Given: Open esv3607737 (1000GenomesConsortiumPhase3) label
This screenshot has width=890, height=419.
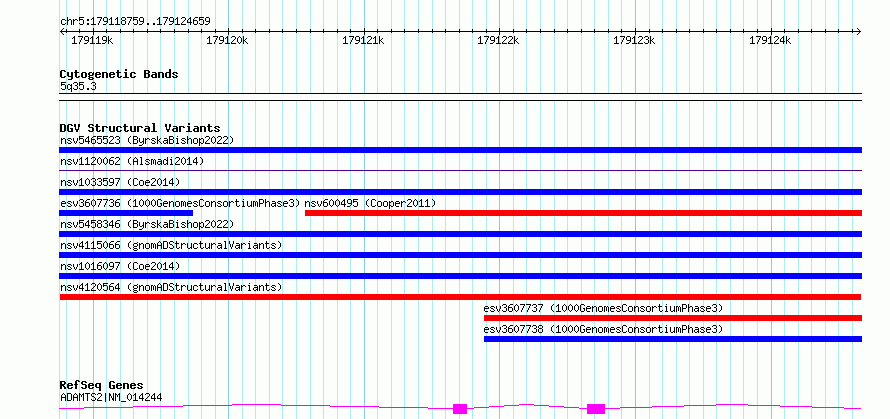Looking at the screenshot, I should pyautogui.click(x=603, y=308).
